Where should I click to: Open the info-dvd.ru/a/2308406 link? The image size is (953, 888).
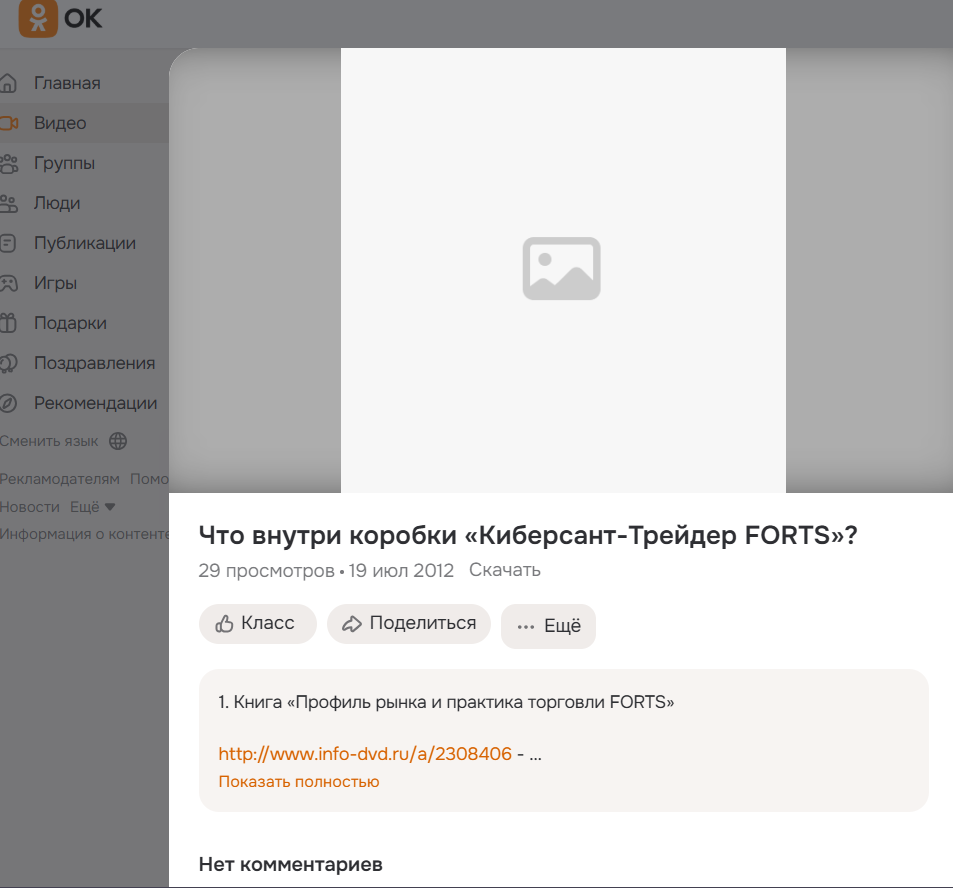[x=365, y=754]
